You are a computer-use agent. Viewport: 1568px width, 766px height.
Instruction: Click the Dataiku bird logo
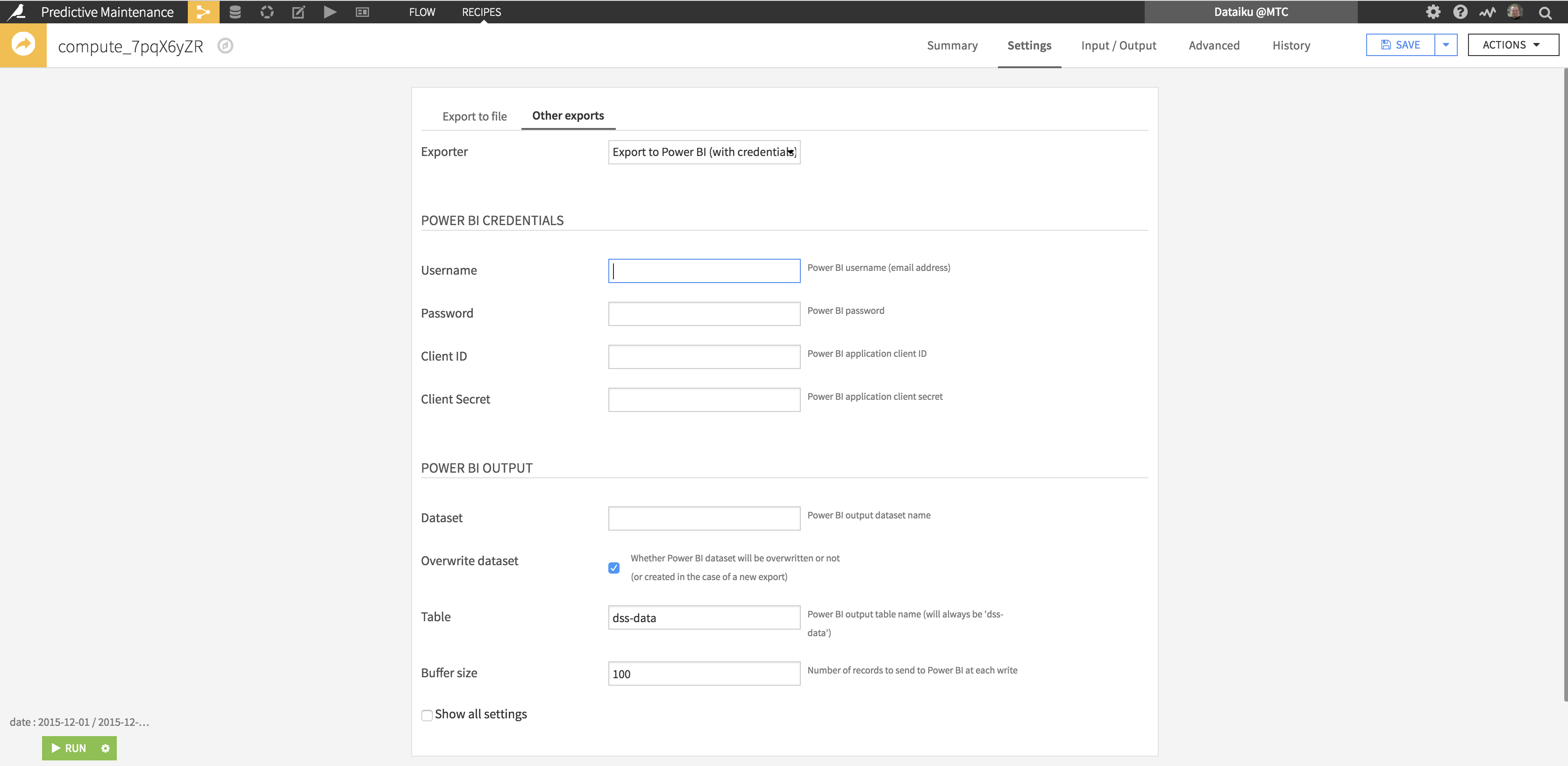[x=16, y=12]
